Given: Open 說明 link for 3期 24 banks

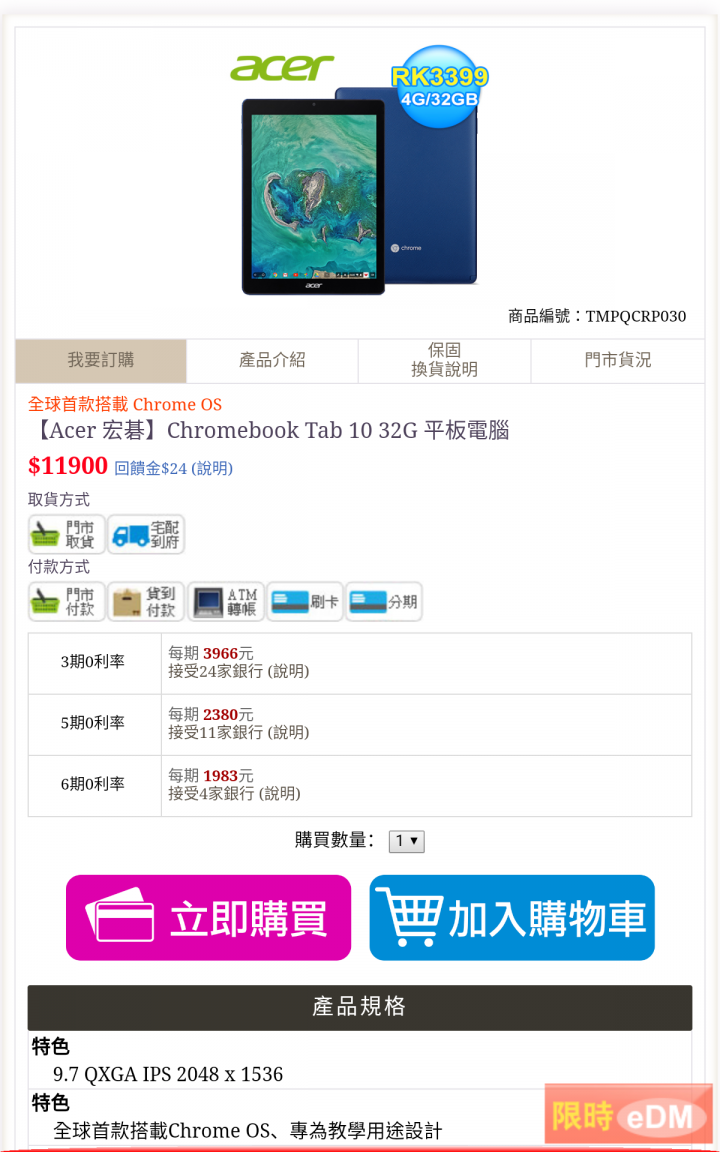Looking at the screenshot, I should click(288, 672).
